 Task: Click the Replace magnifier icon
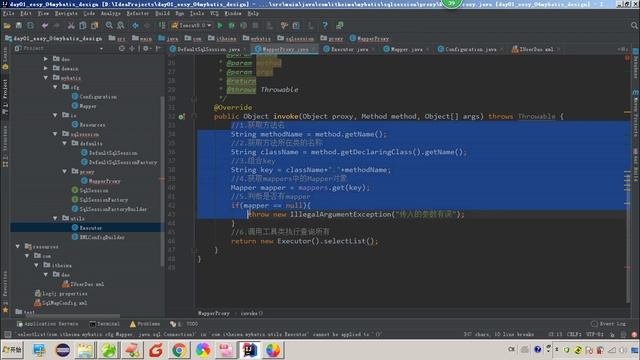click(x=121, y=26)
